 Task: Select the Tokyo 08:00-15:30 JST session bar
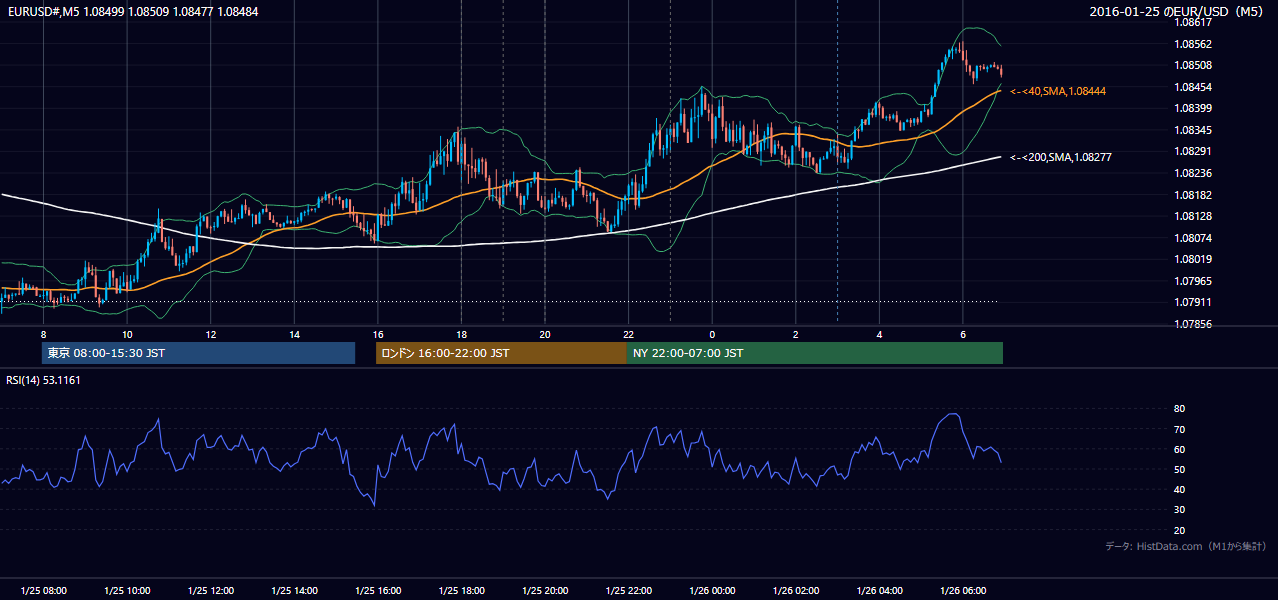coord(198,353)
